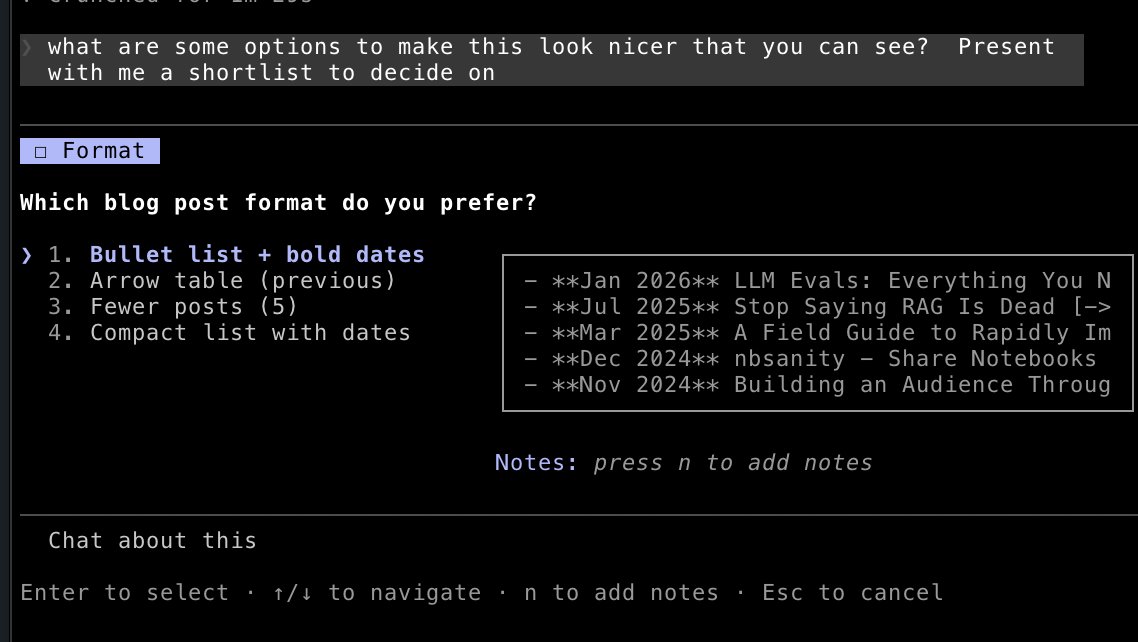Choose the "Arrow table (previous)" option
Screen dimensions: 1138x642
pos(242,281)
